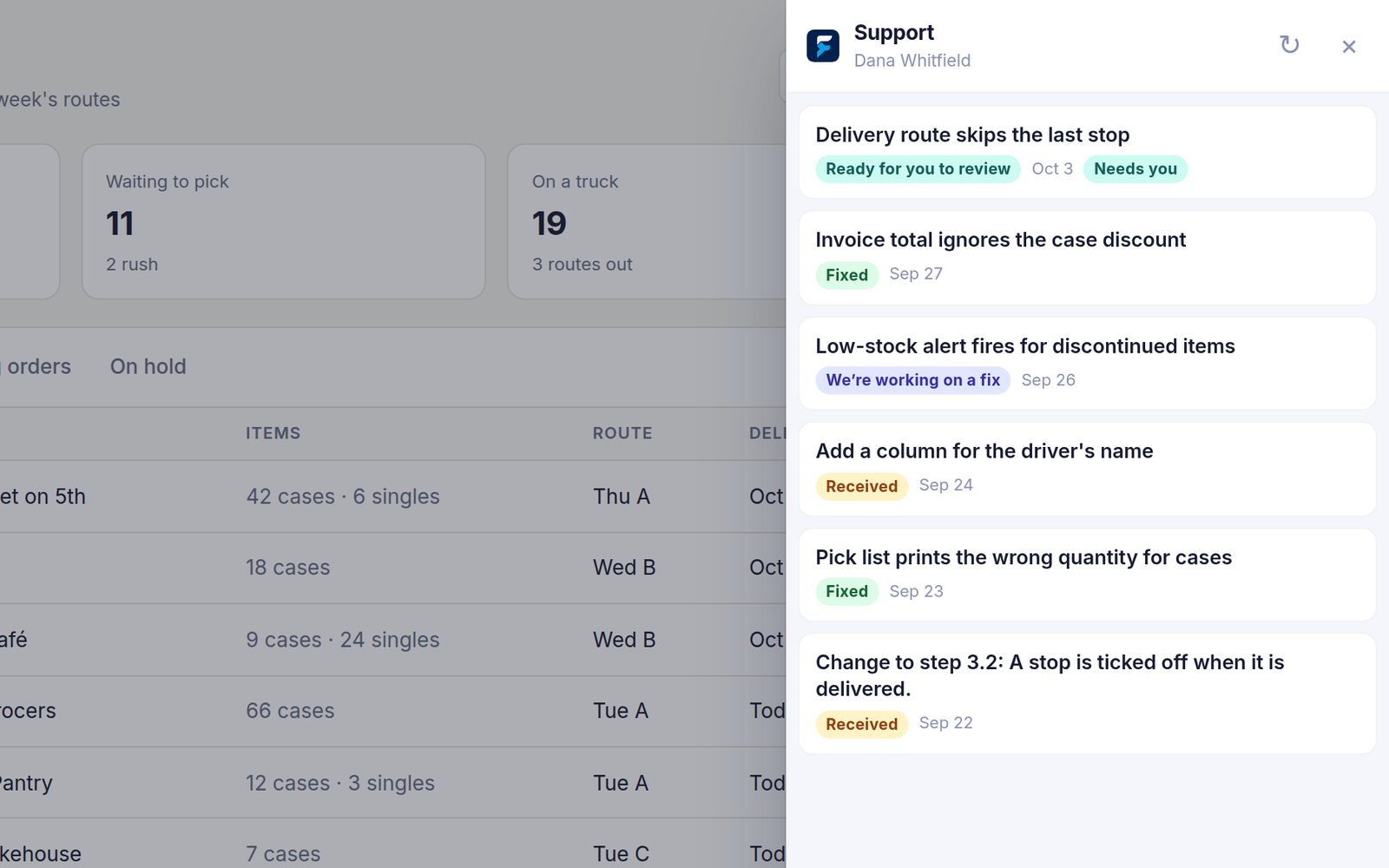Open 'Change to step 3.2' ticket
This screenshot has width=1389, height=868.
point(1087,694)
